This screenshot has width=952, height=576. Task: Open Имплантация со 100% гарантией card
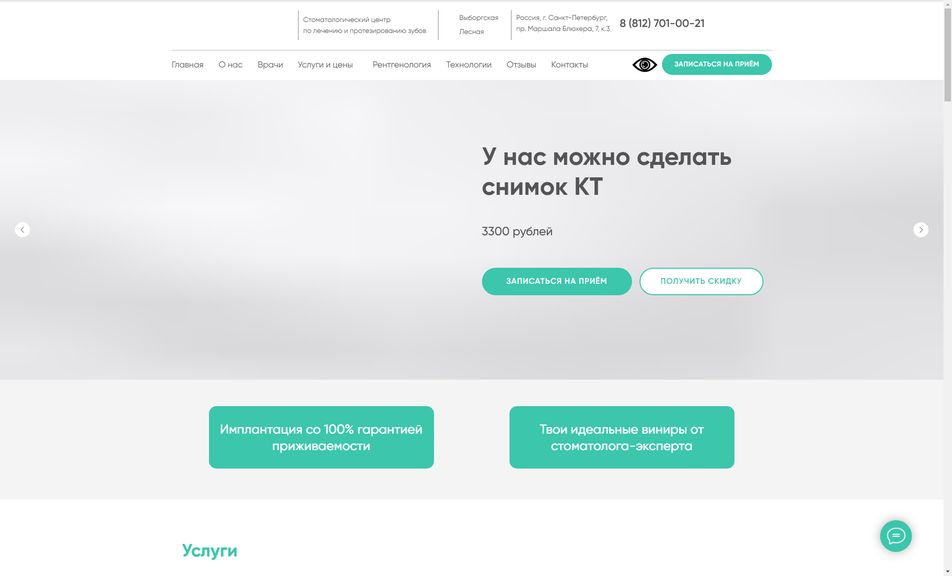tap(321, 437)
